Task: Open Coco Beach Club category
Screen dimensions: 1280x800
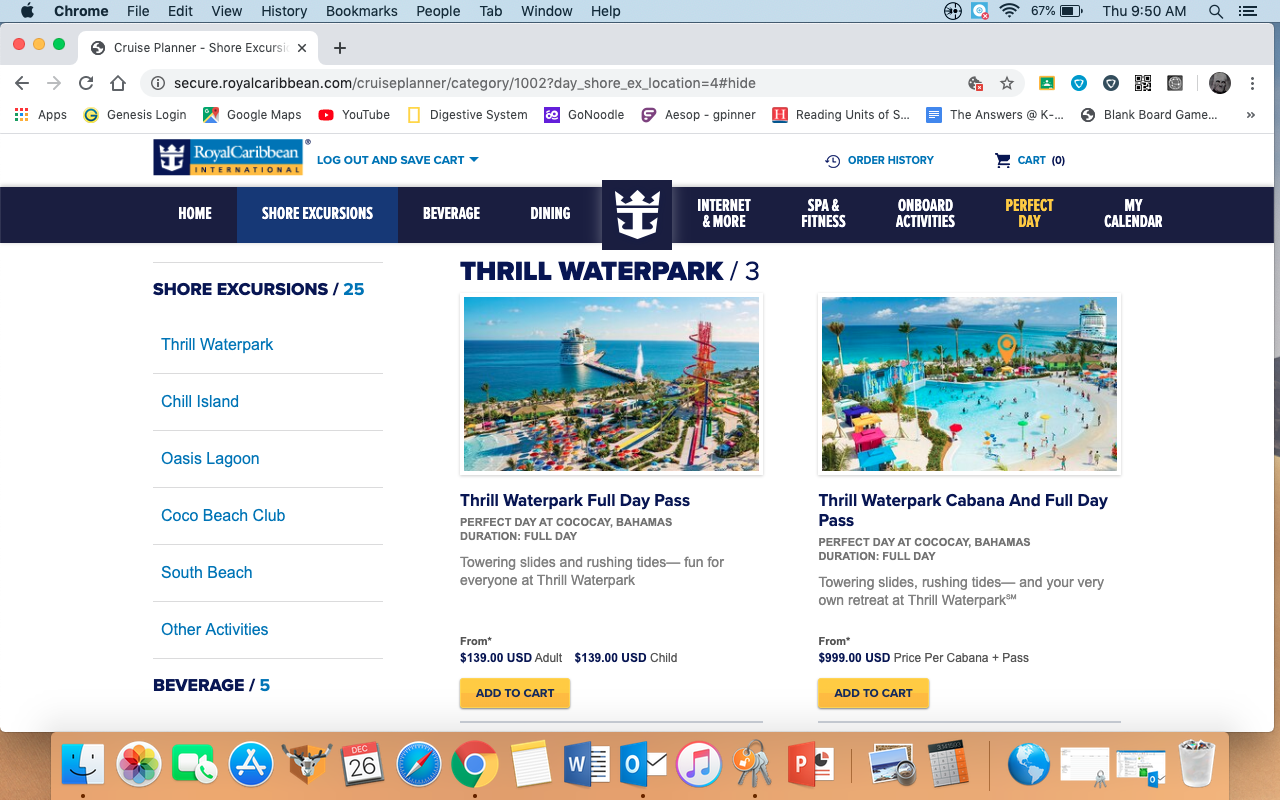Action: tap(223, 515)
